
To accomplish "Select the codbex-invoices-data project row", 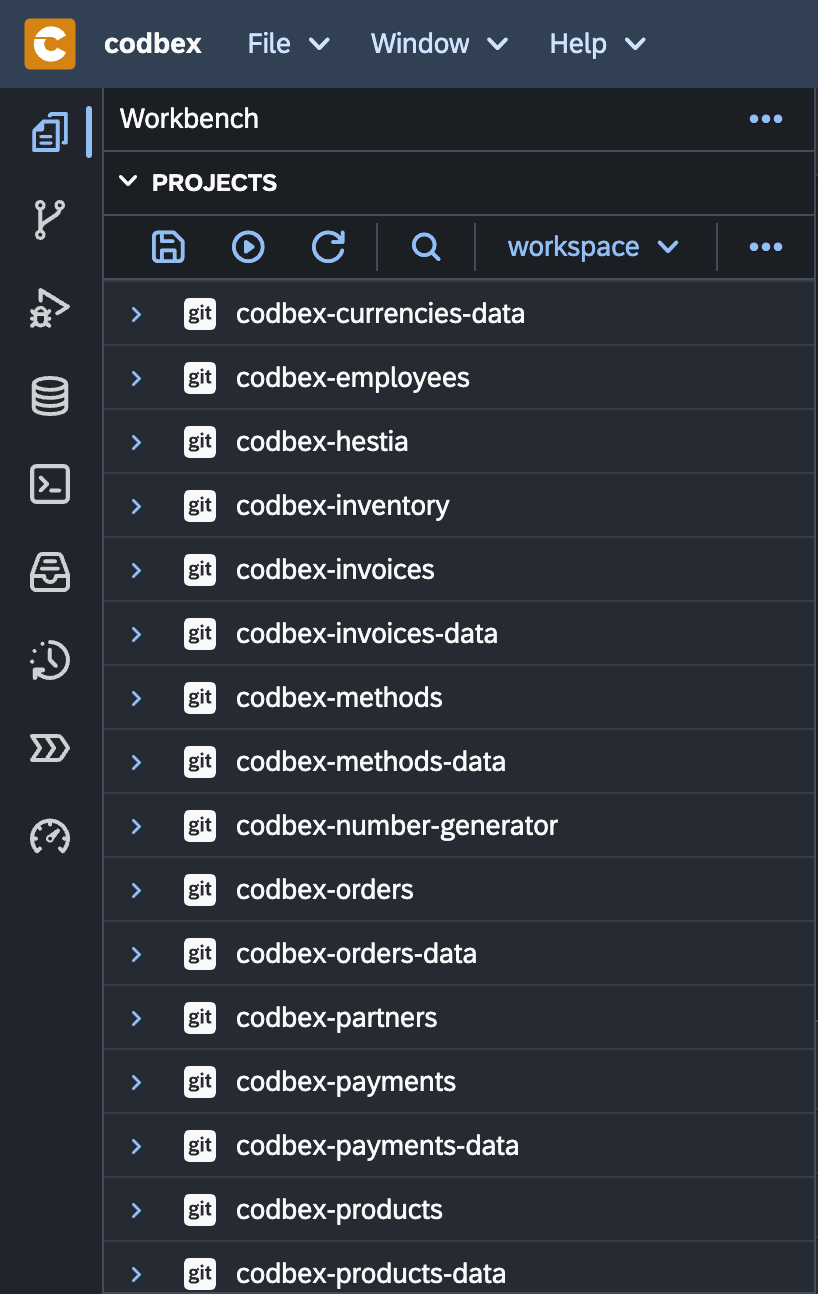I will coord(459,634).
